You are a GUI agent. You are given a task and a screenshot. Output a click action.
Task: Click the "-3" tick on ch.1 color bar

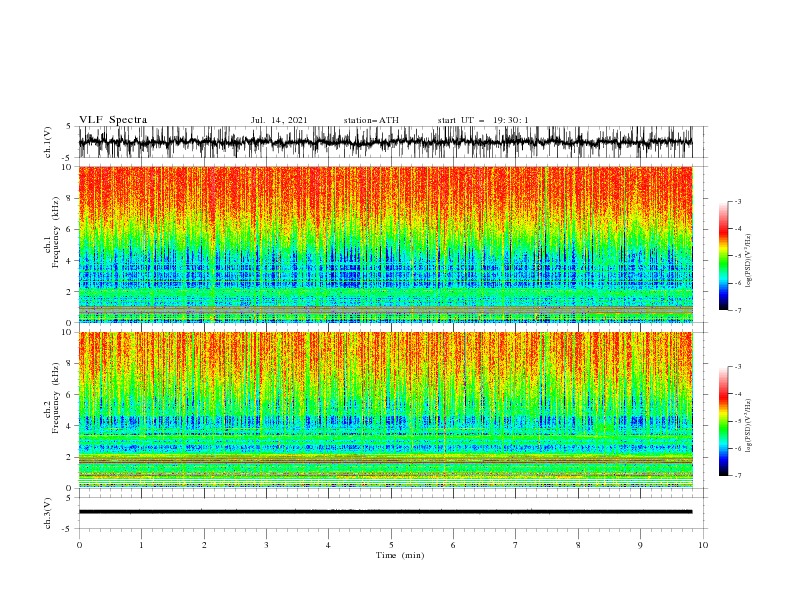pos(737,201)
